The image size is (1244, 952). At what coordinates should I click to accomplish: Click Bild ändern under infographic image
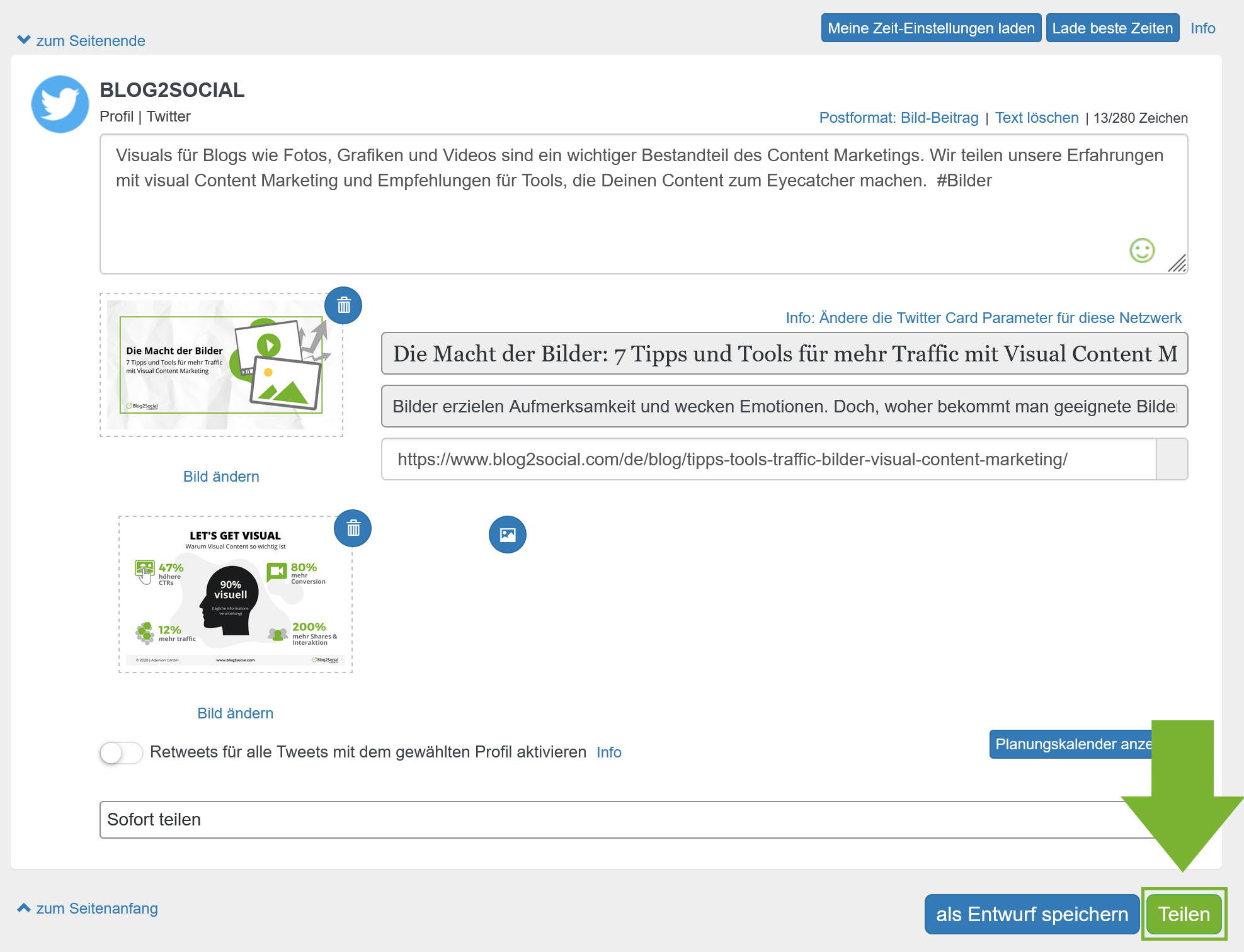pos(236,713)
